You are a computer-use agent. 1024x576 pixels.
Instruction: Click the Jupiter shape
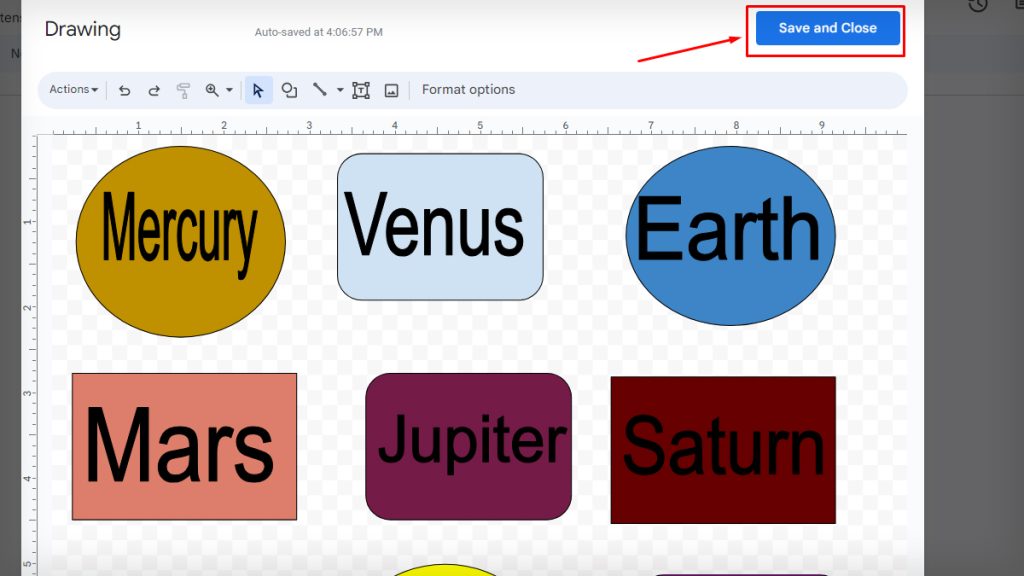tap(468, 447)
